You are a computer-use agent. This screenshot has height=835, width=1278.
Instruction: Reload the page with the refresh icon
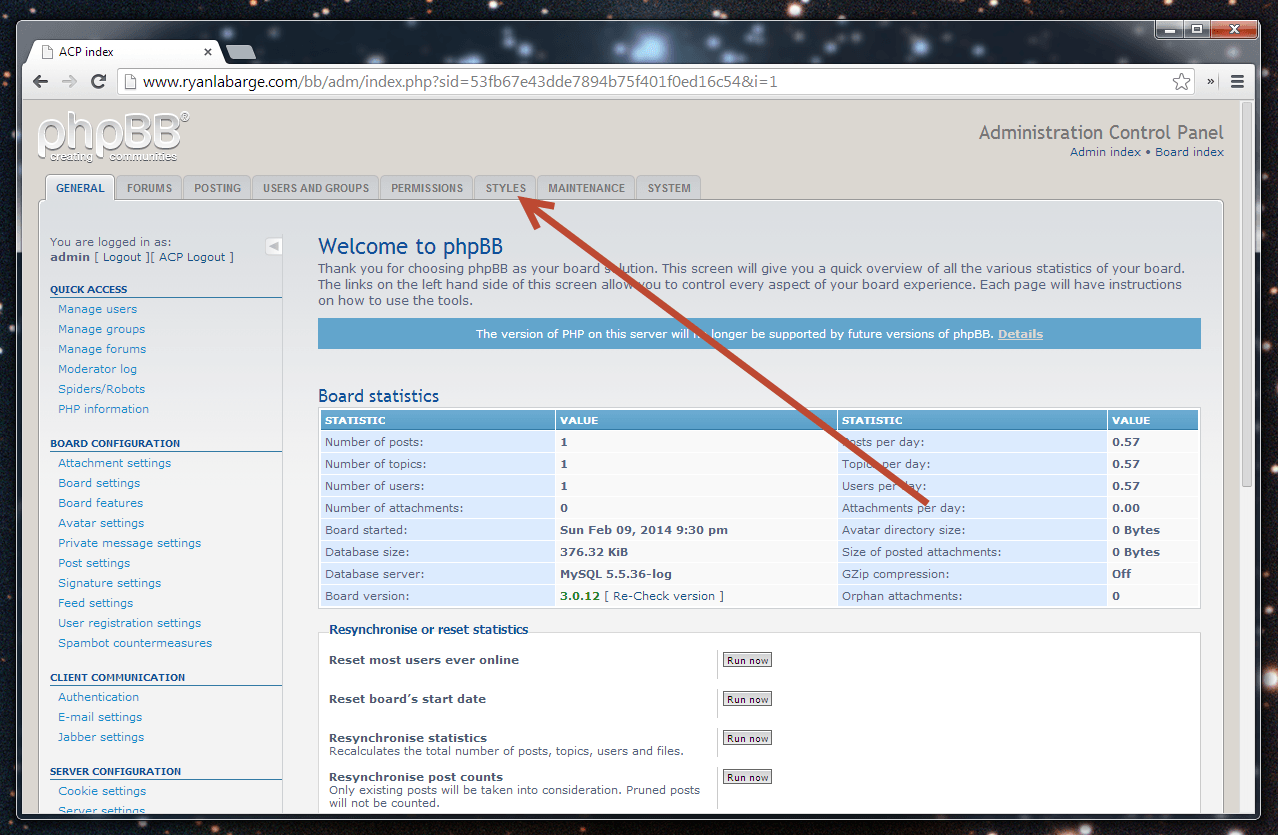click(x=98, y=82)
